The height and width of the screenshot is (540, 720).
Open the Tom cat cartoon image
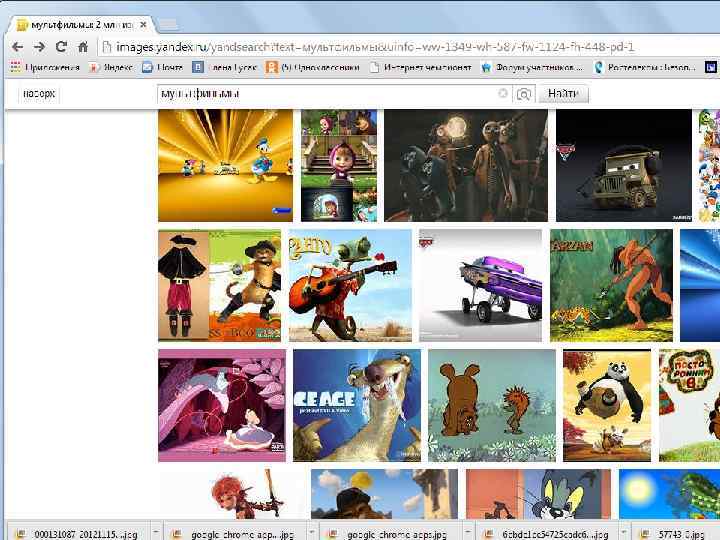[538, 494]
